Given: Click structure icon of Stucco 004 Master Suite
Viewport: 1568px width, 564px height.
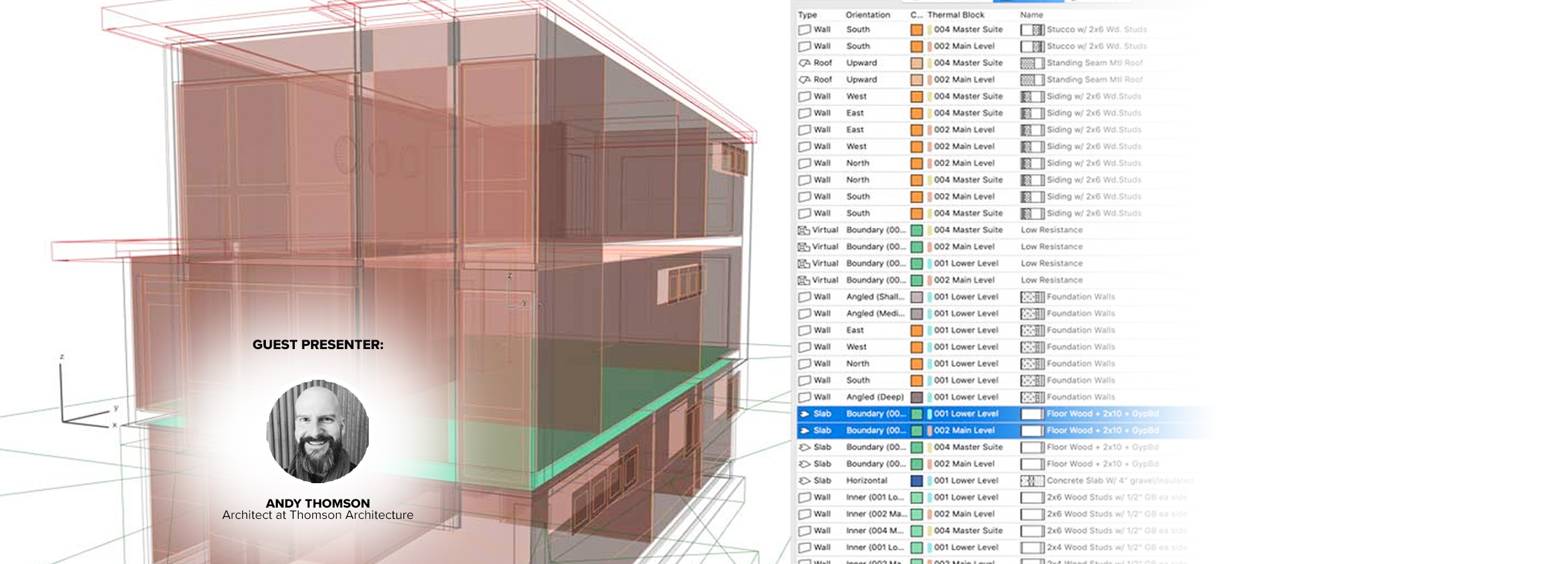Looking at the screenshot, I should click(1032, 29).
